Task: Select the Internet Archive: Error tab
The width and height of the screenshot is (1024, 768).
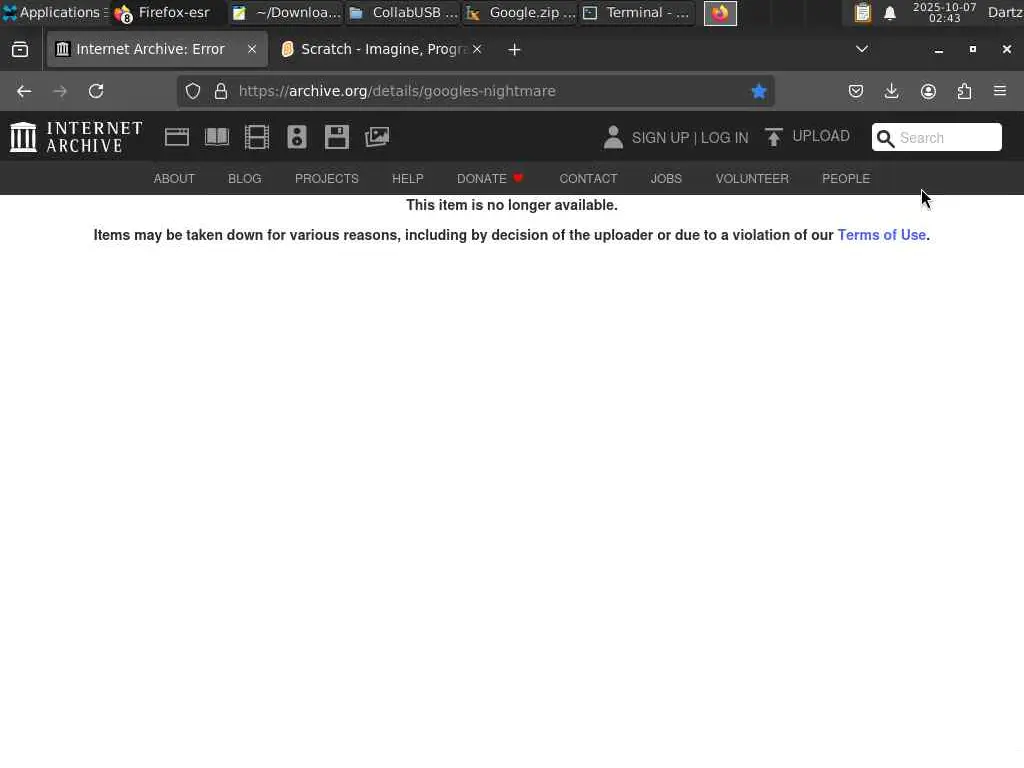Action: [157, 50]
